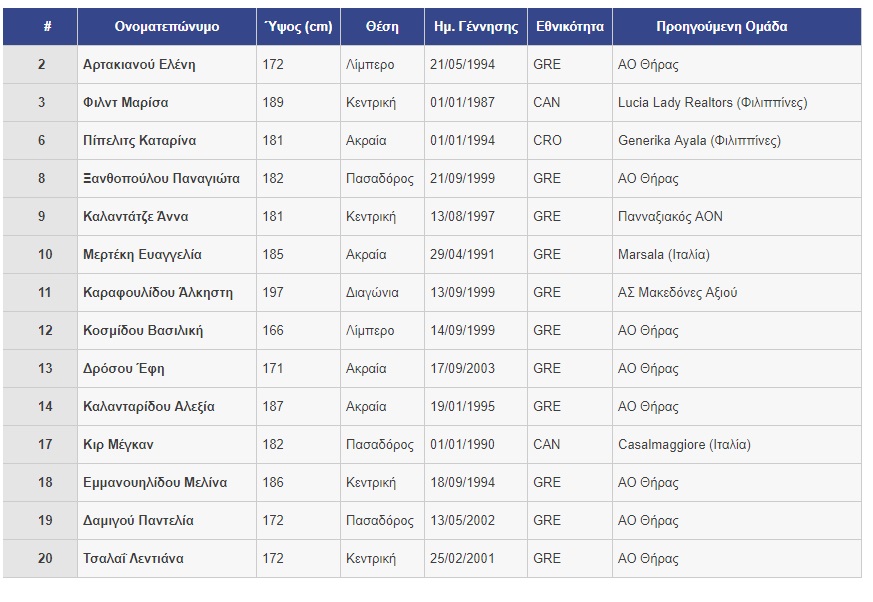Click the Ύψος (cm) column header
The image size is (873, 602).
click(x=298, y=26)
